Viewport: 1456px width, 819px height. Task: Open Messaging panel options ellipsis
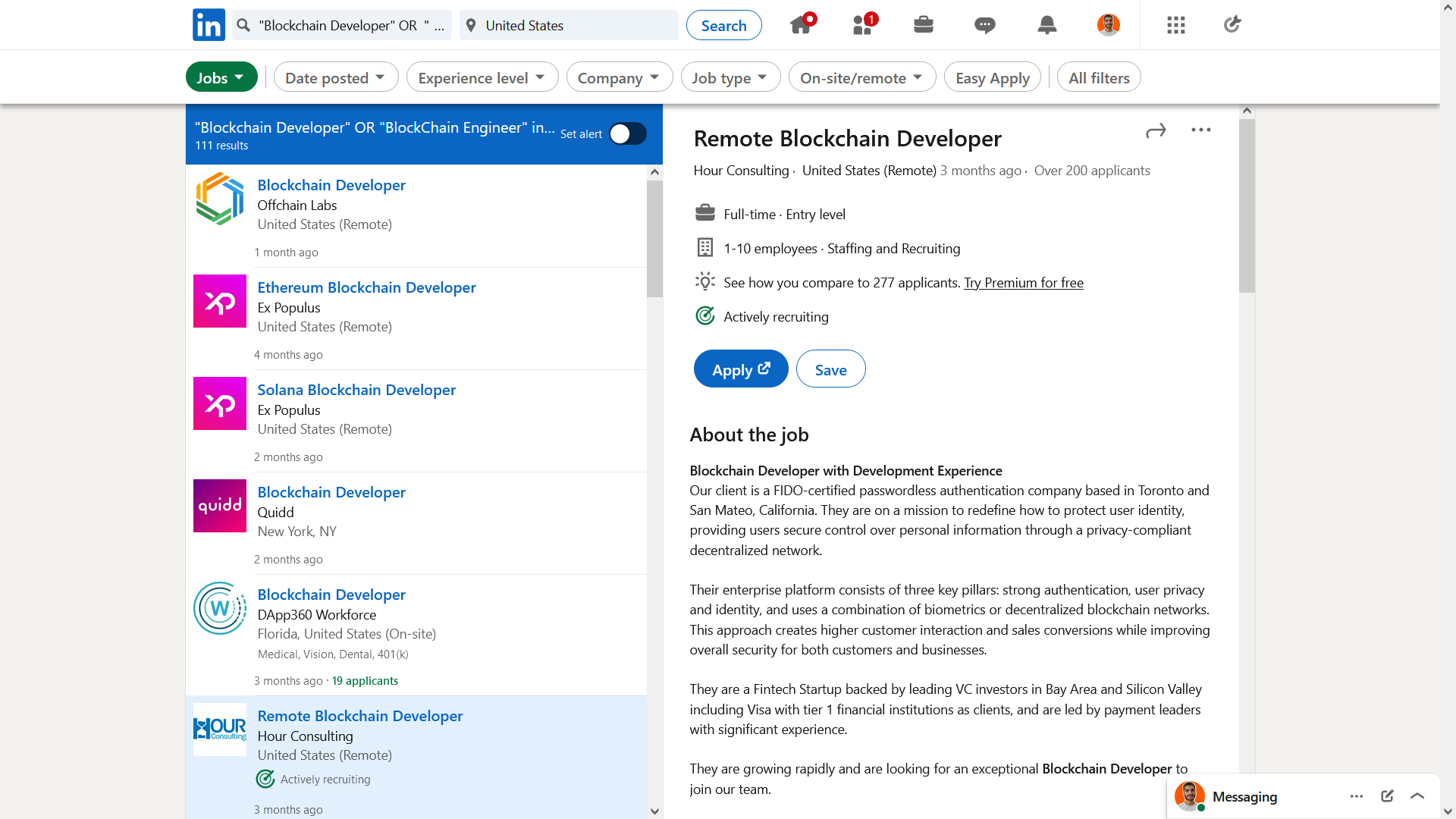pos(1357,796)
